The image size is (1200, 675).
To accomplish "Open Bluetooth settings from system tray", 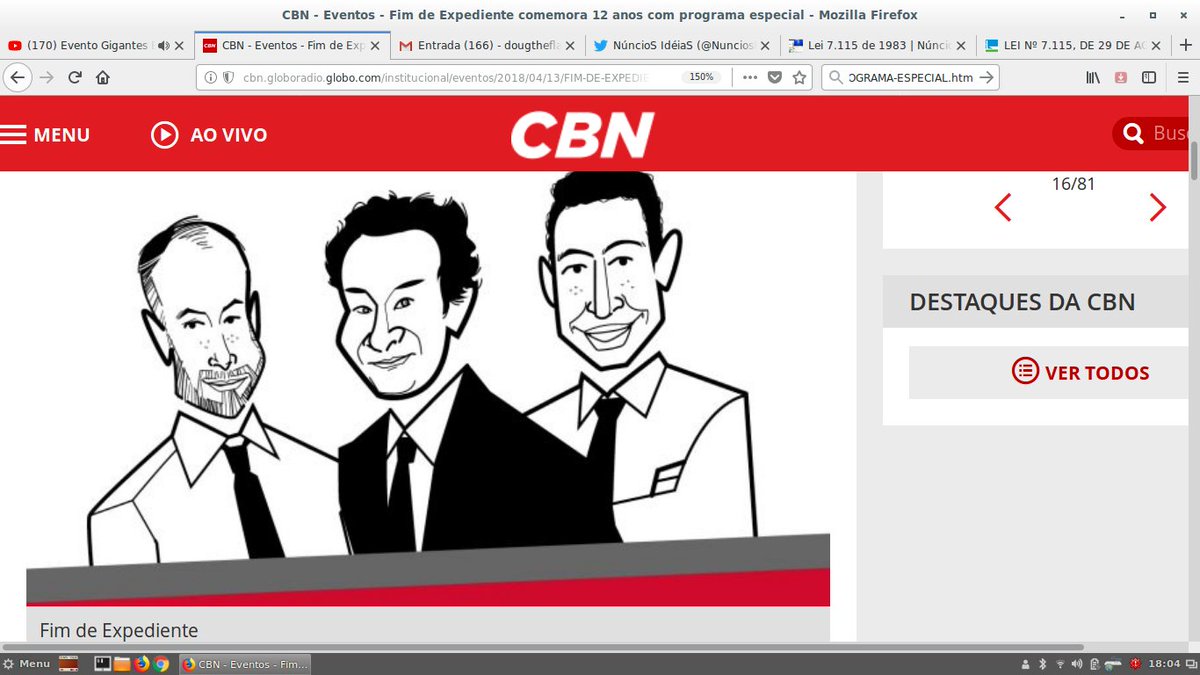I will pyautogui.click(x=1041, y=664).
